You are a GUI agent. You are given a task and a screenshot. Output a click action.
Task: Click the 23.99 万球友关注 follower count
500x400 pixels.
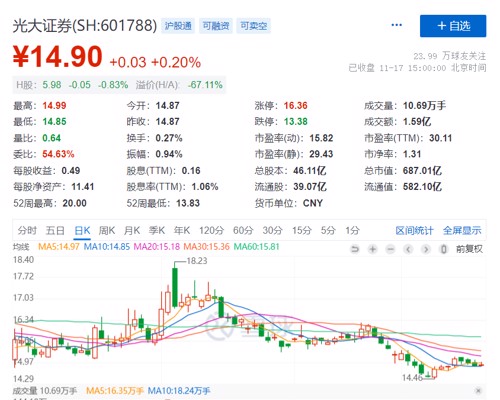tap(450, 56)
